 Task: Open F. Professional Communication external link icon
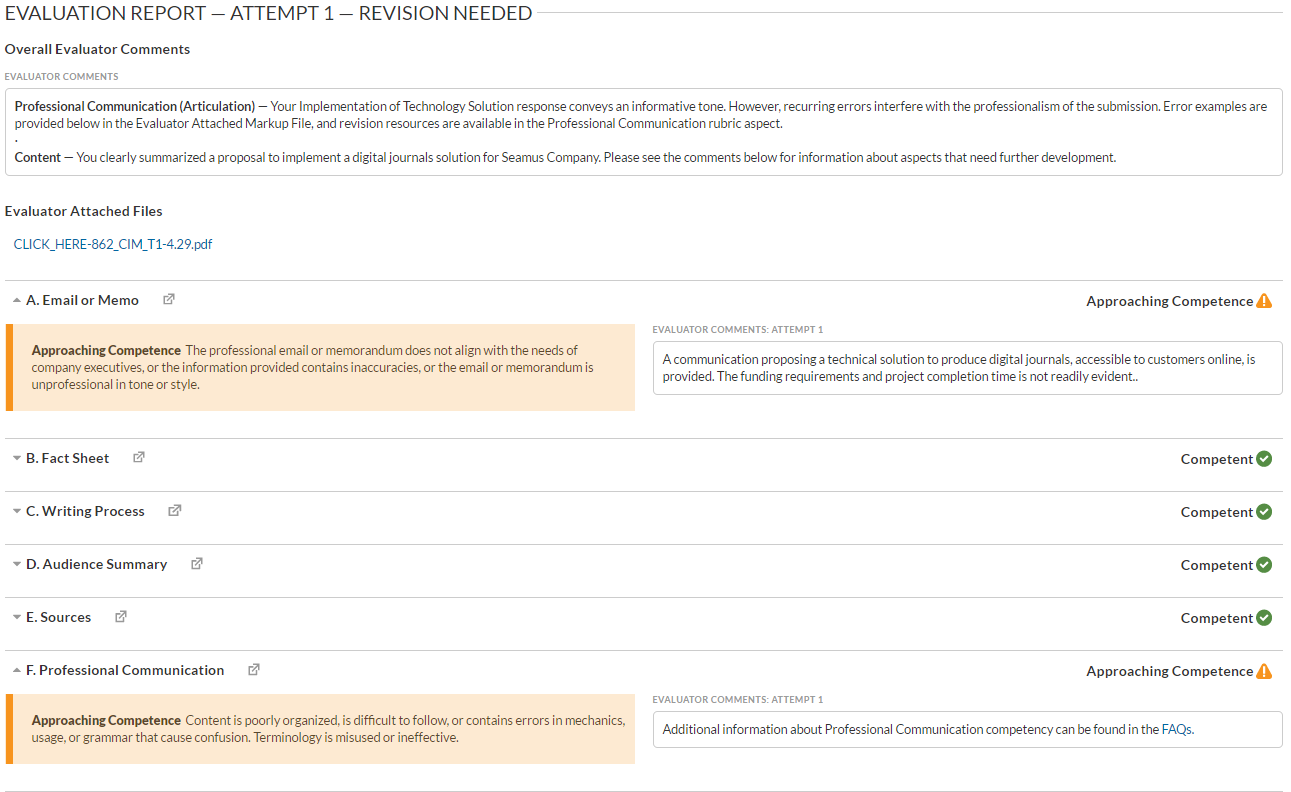(x=254, y=669)
